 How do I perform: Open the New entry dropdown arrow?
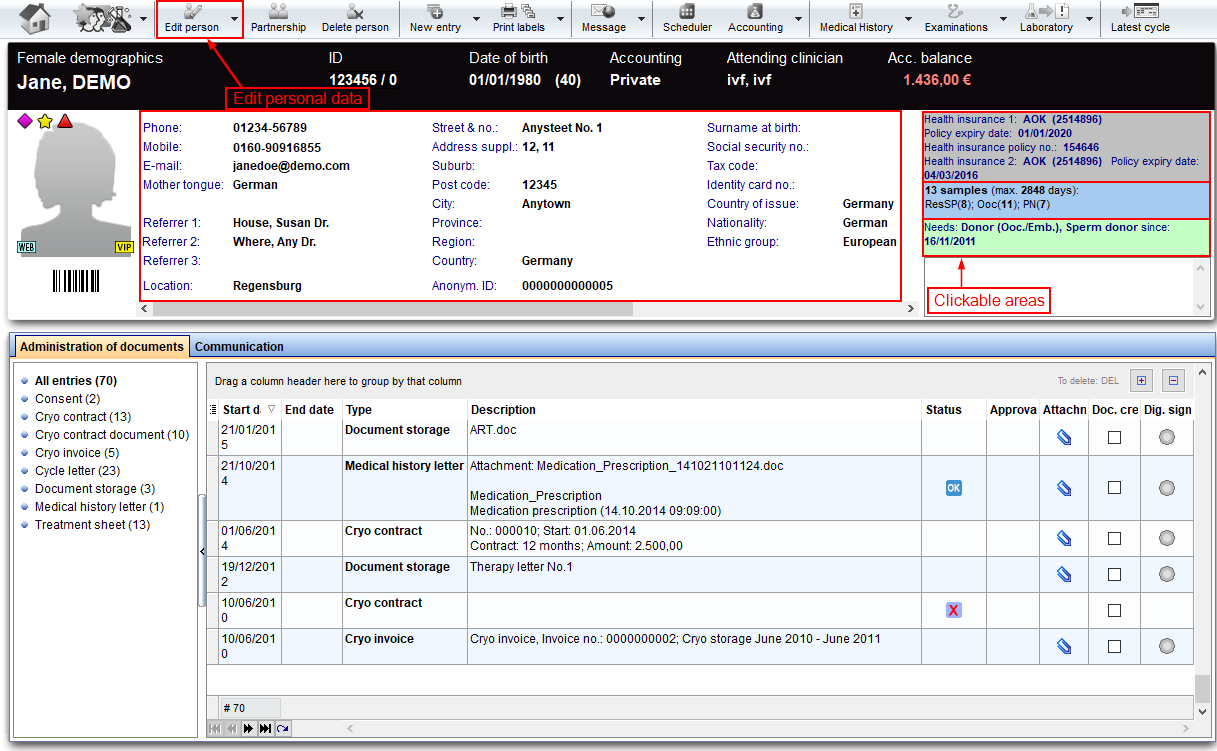(475, 19)
